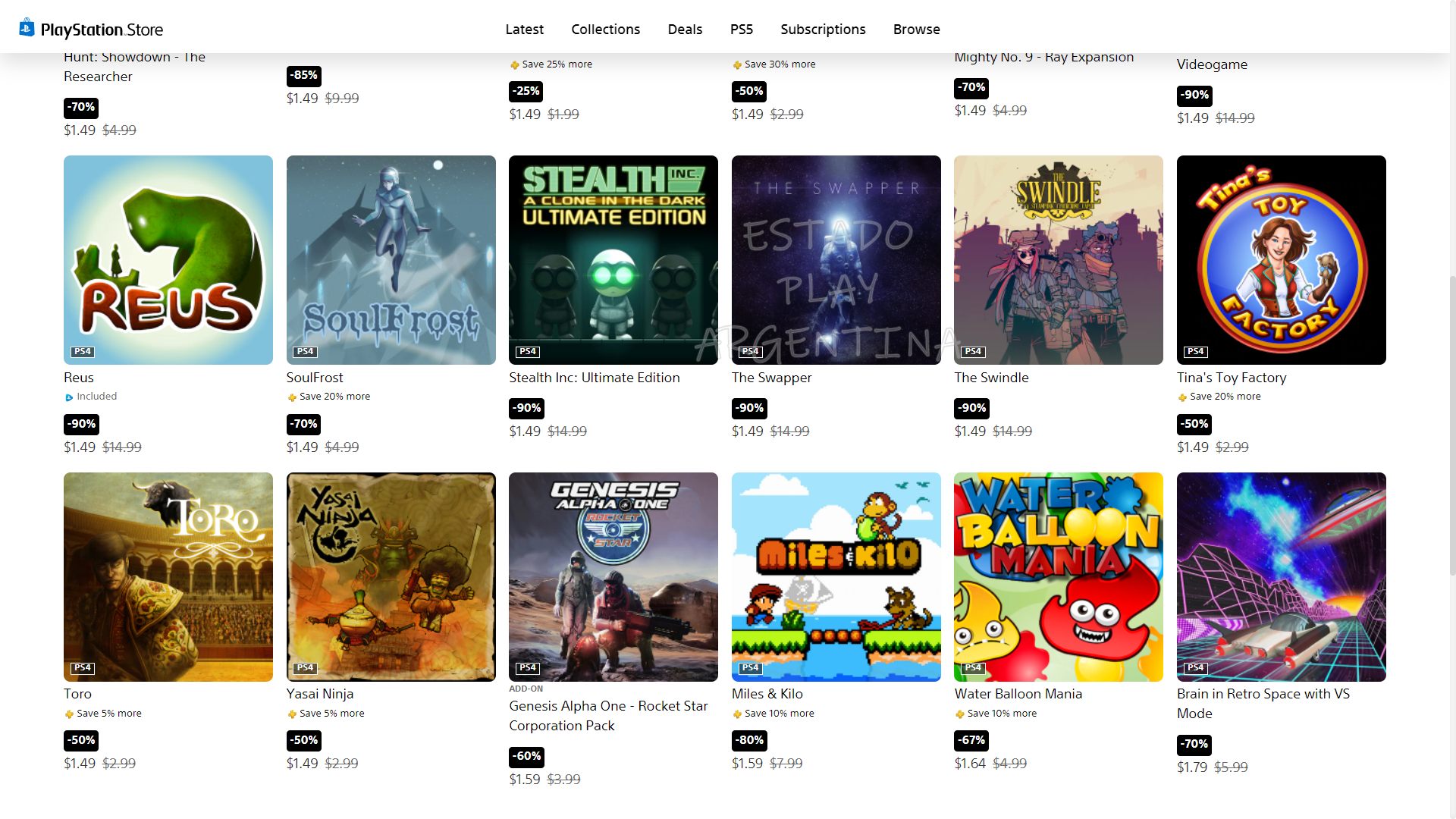Open the Subscriptions menu

coord(823,29)
